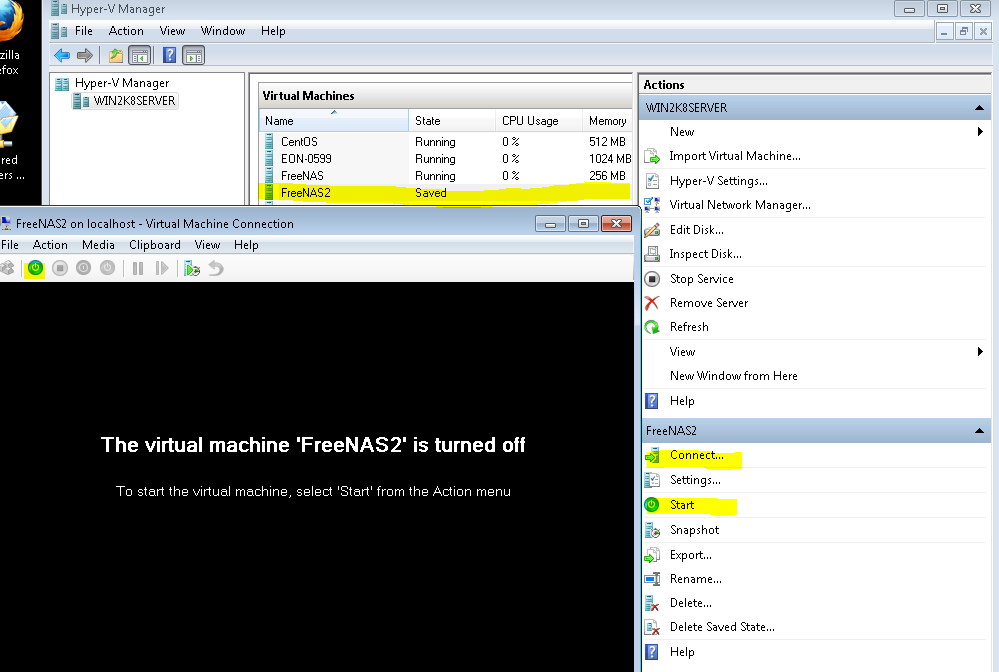Expand the New submenu arrow in Actions
Screen dimensions: 999x672
980,132
